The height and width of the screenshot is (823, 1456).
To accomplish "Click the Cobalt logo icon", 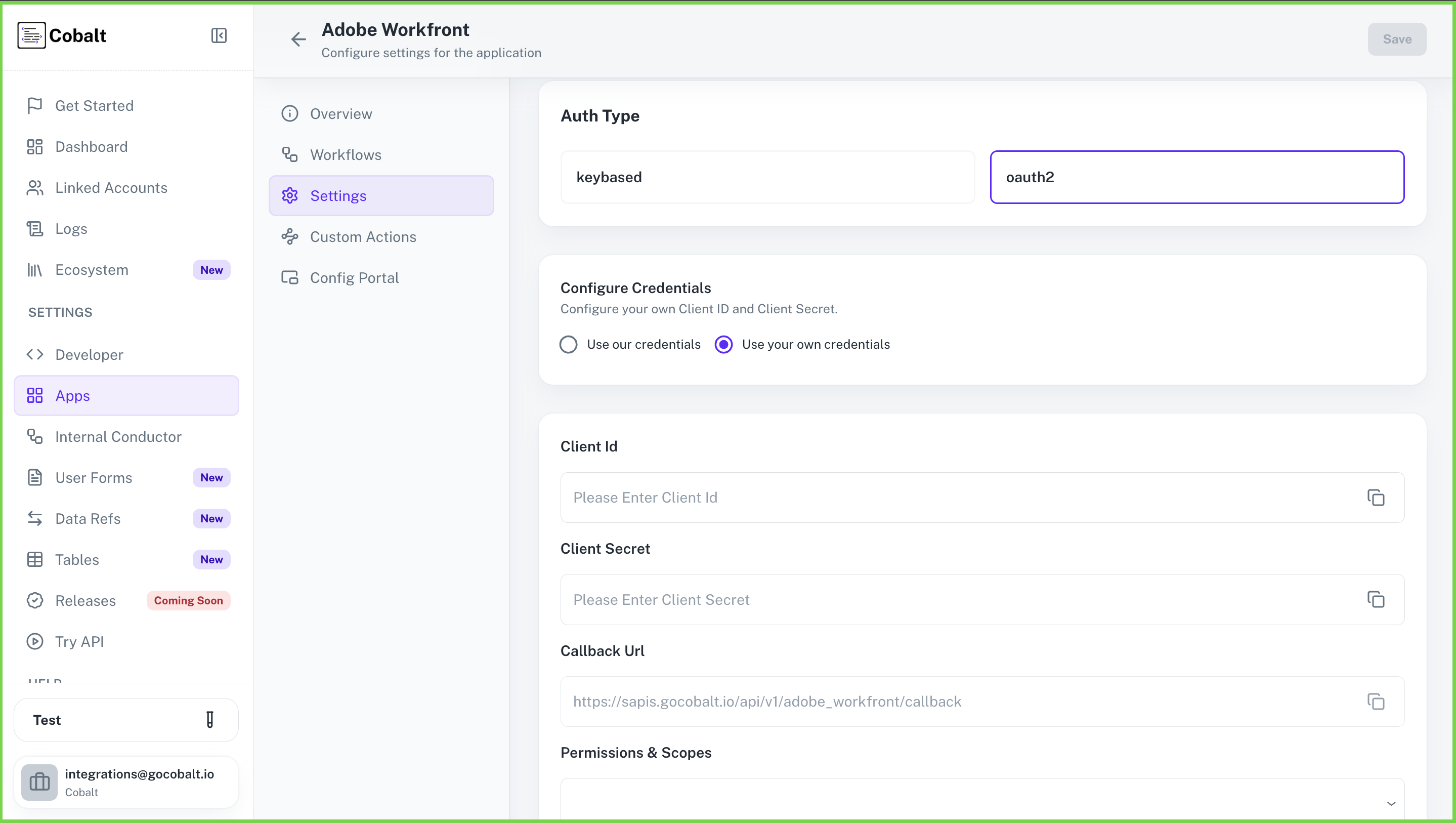I will tap(31, 34).
